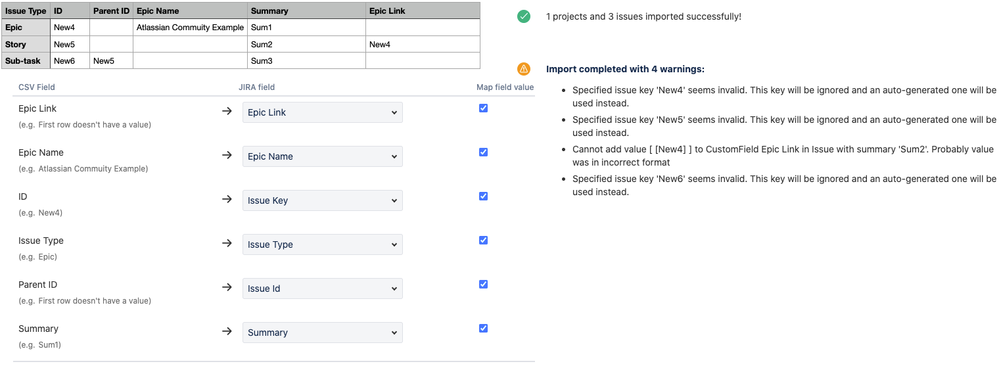
Task: Disable Map field value for Parent ID
Action: [x=483, y=284]
